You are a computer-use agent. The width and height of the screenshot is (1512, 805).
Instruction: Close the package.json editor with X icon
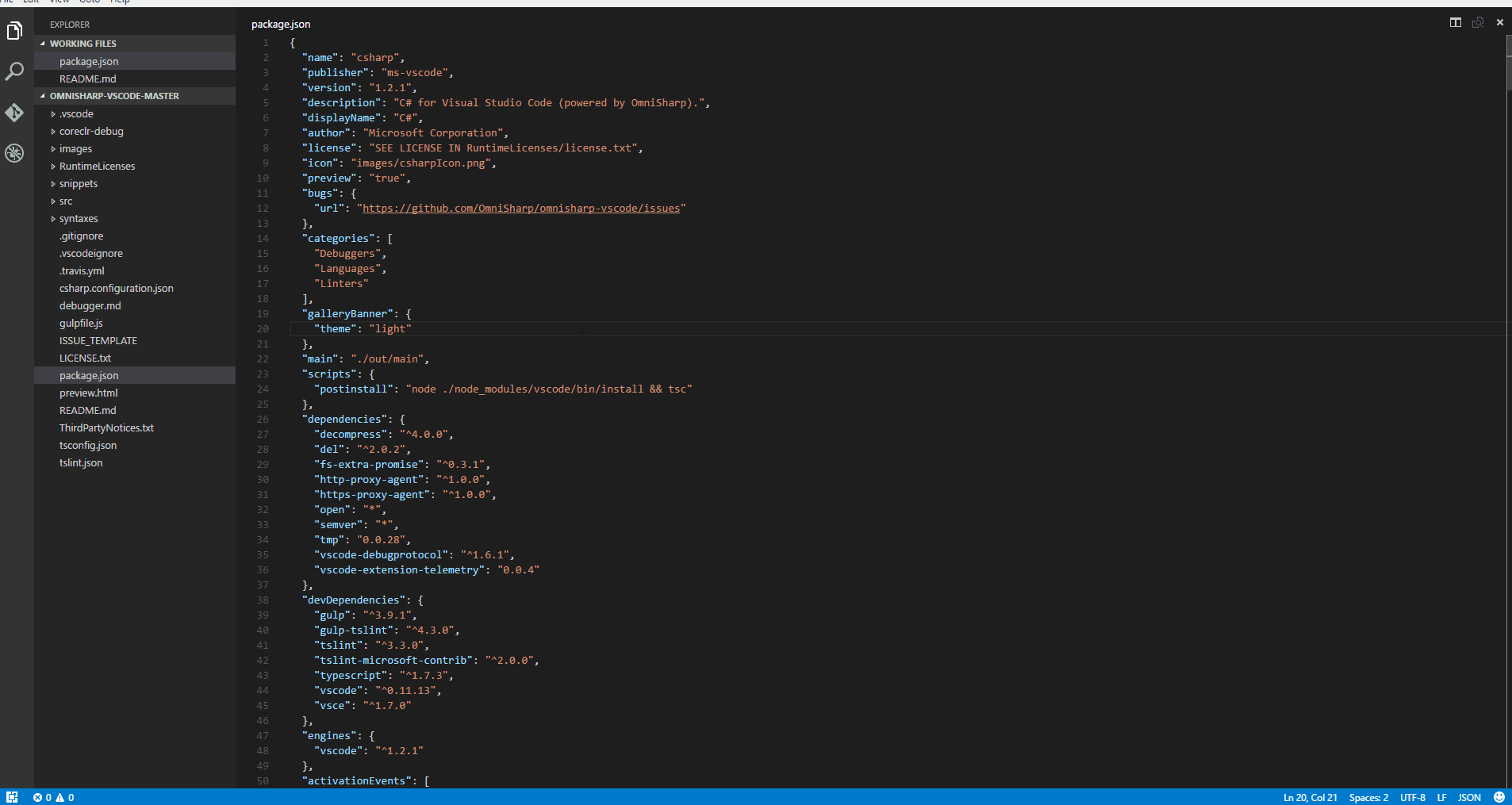click(x=1499, y=22)
